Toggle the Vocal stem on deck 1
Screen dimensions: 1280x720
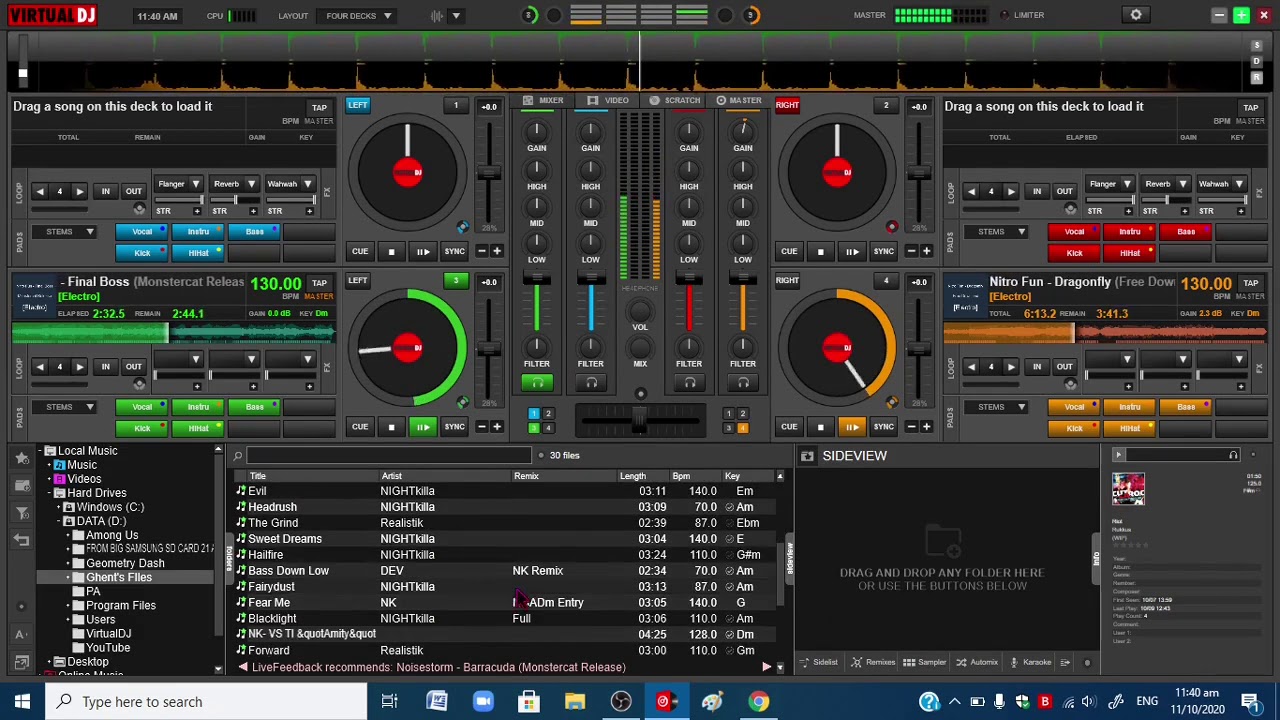point(142,232)
